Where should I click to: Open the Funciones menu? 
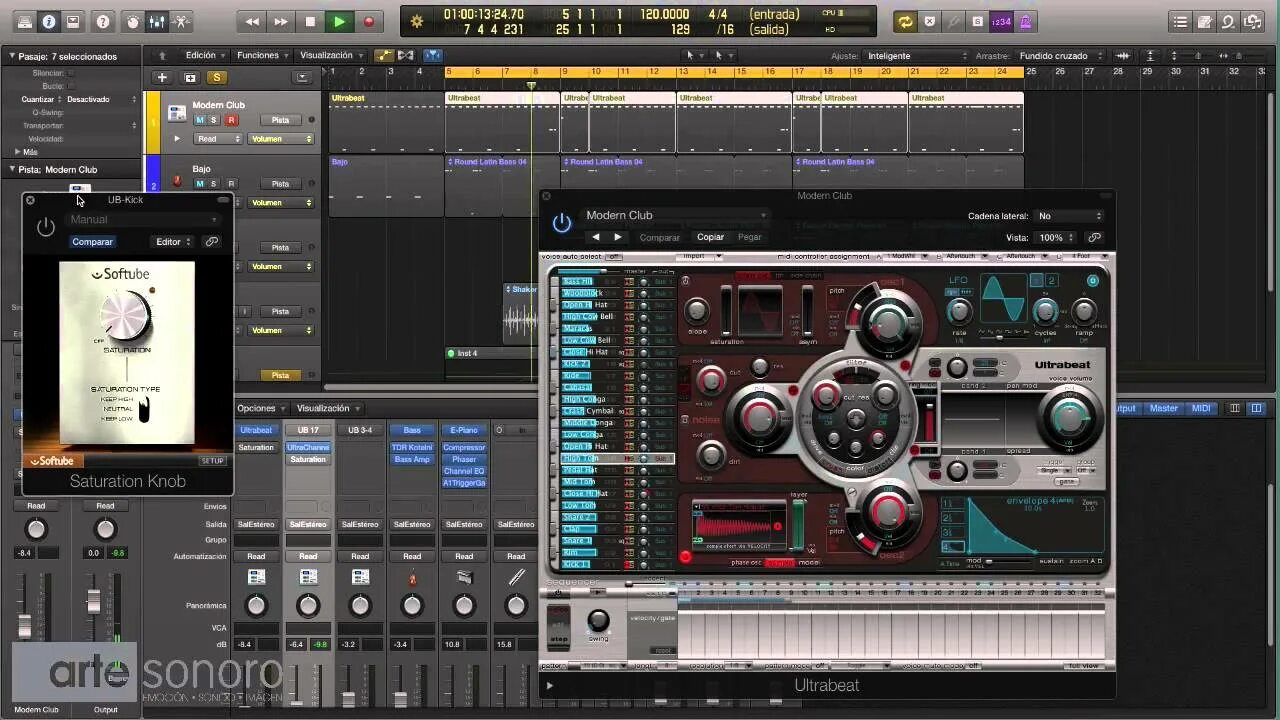[262, 55]
